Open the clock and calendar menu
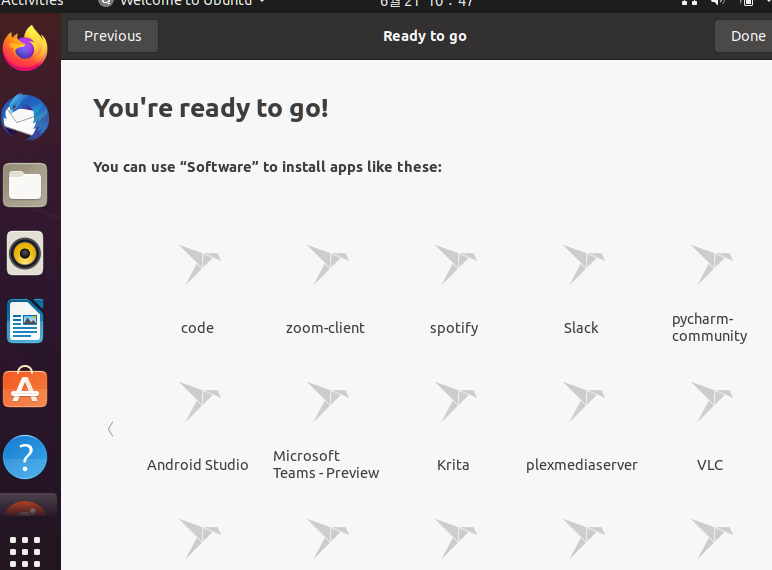This screenshot has width=772, height=570. [426, 3]
